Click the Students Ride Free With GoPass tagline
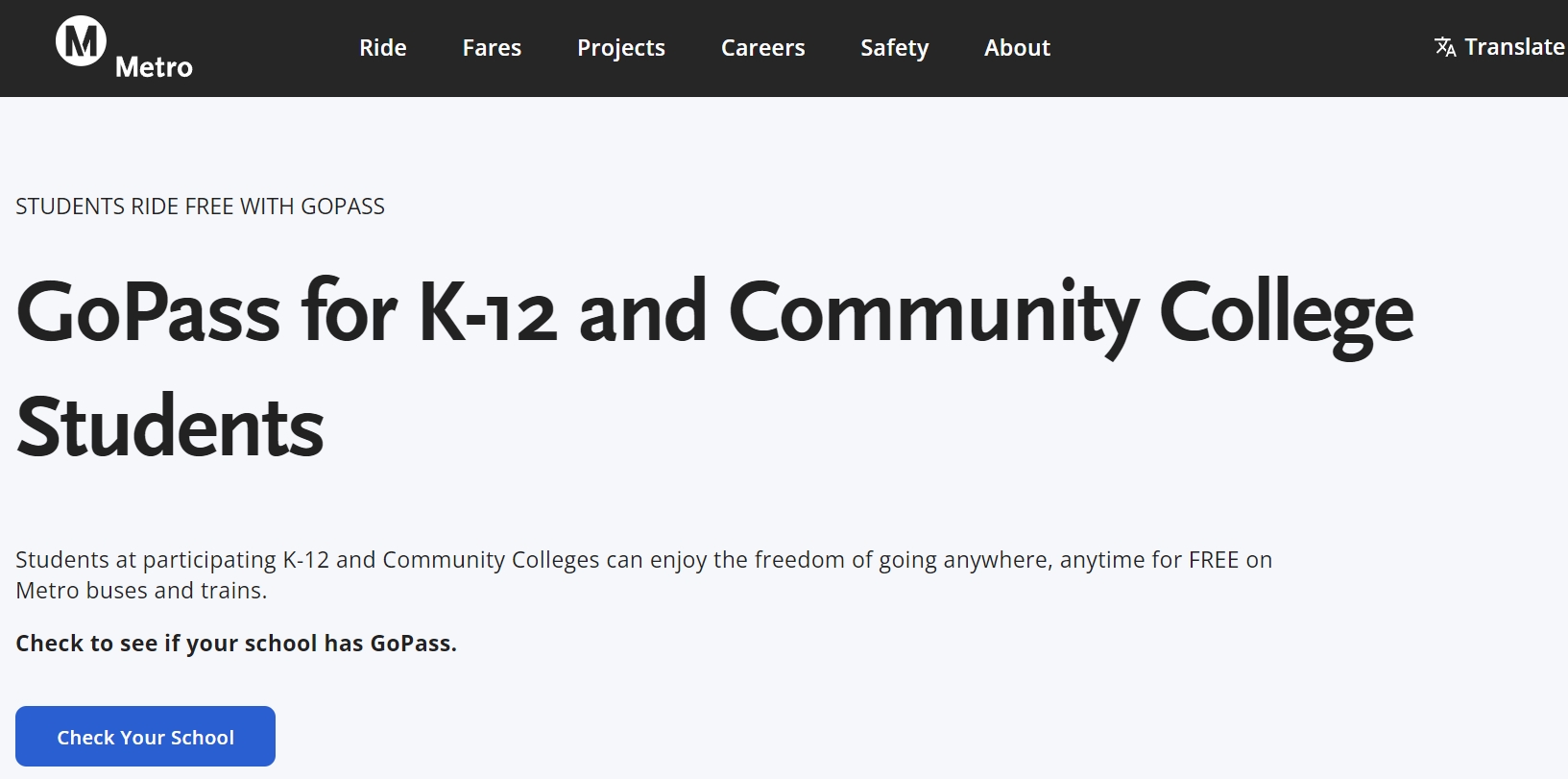Viewport: 1568px width, 779px height. point(200,207)
